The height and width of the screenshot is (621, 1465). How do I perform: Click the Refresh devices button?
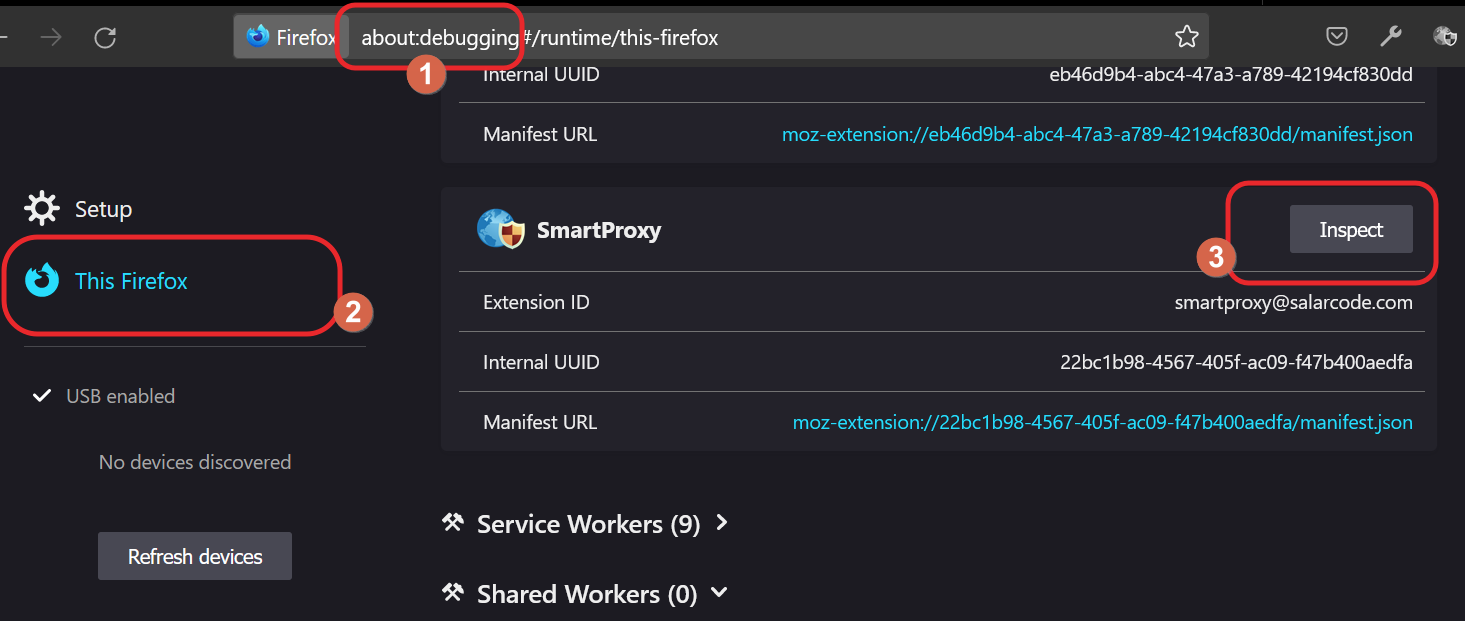point(194,556)
